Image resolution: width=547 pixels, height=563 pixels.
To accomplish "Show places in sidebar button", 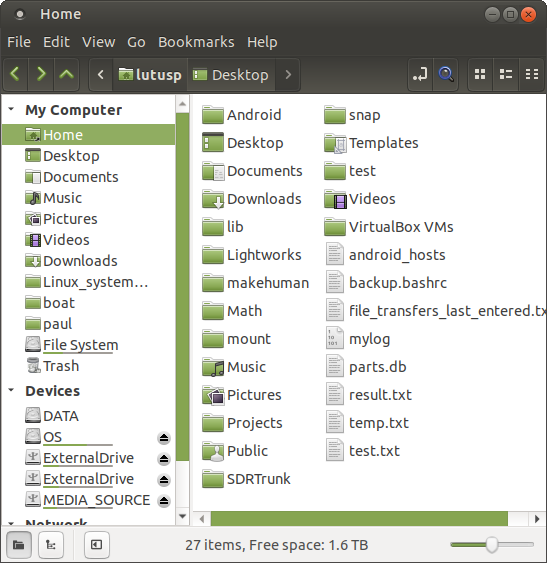I will tap(19, 545).
